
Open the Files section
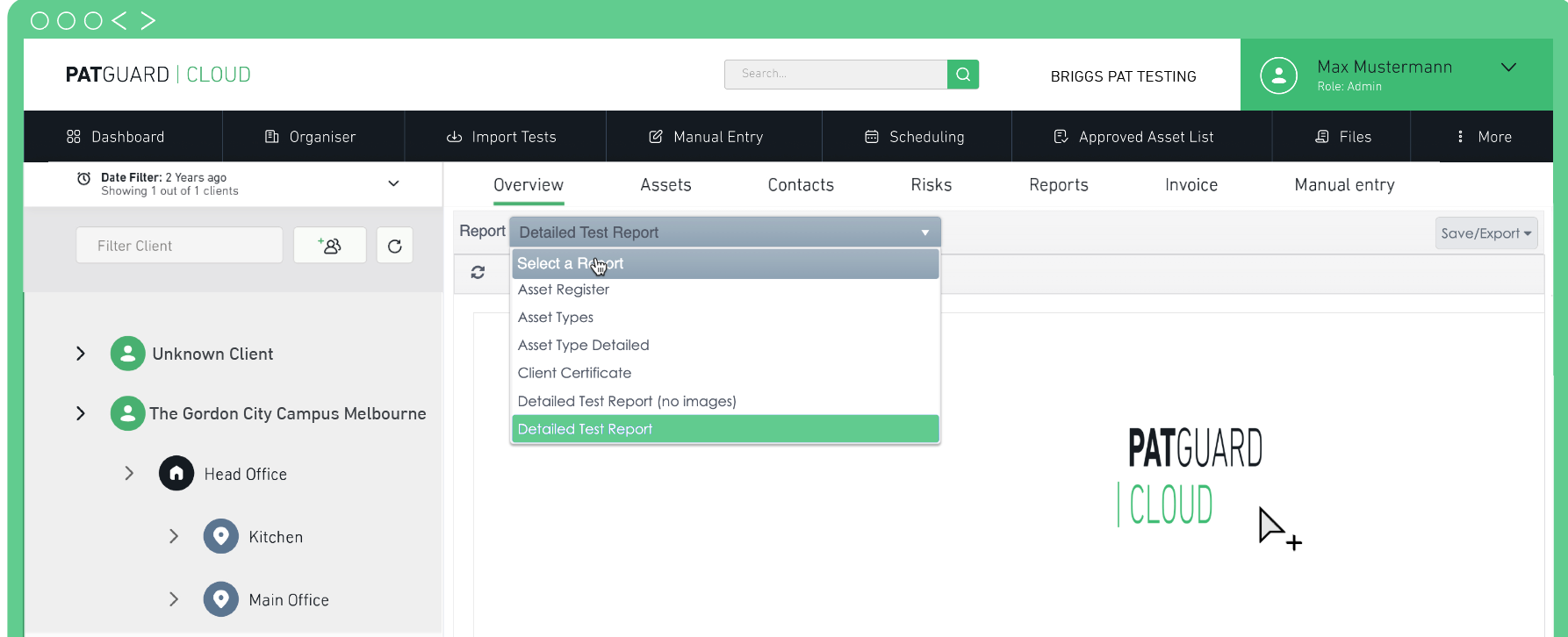click(1341, 137)
